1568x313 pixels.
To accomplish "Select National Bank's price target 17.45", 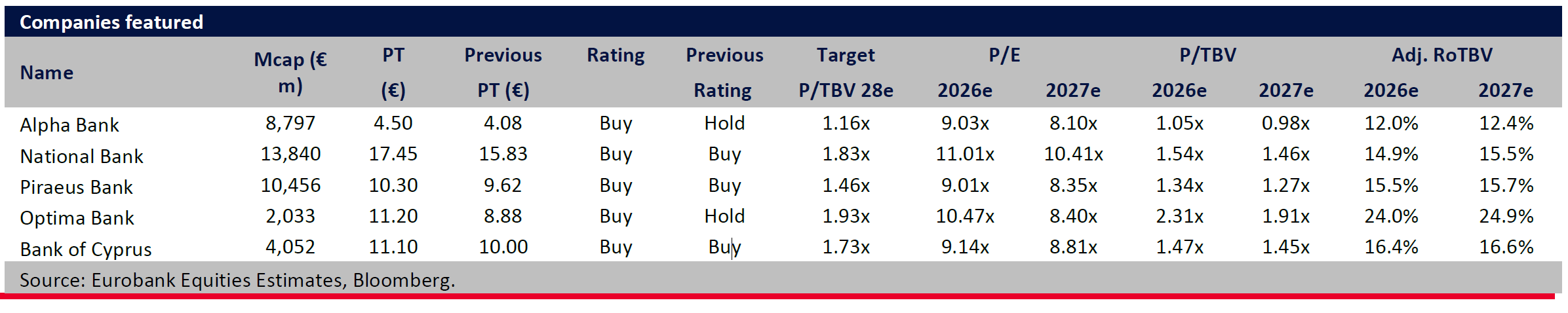I will point(393,154).
